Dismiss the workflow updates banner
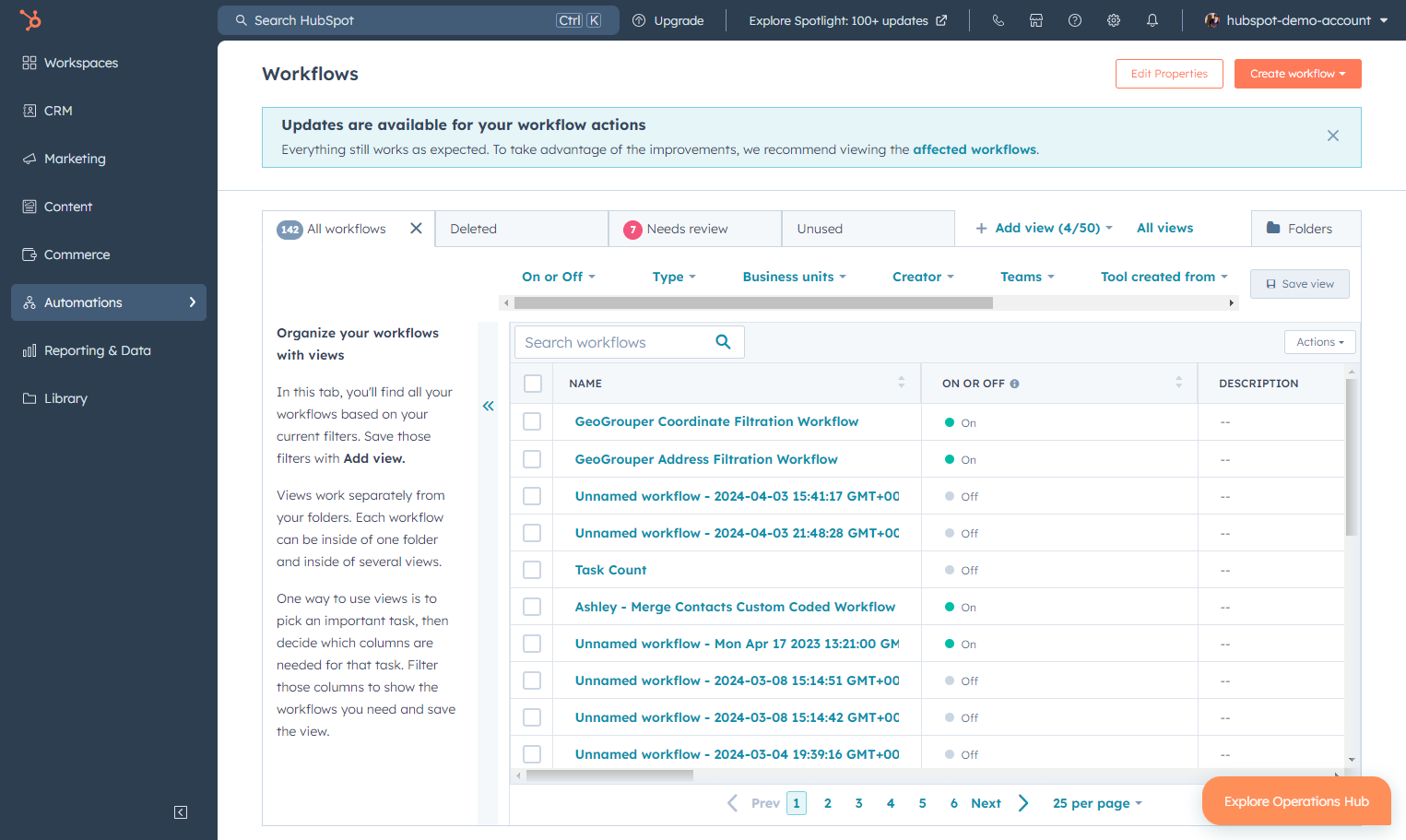The width and height of the screenshot is (1406, 840). click(1333, 136)
